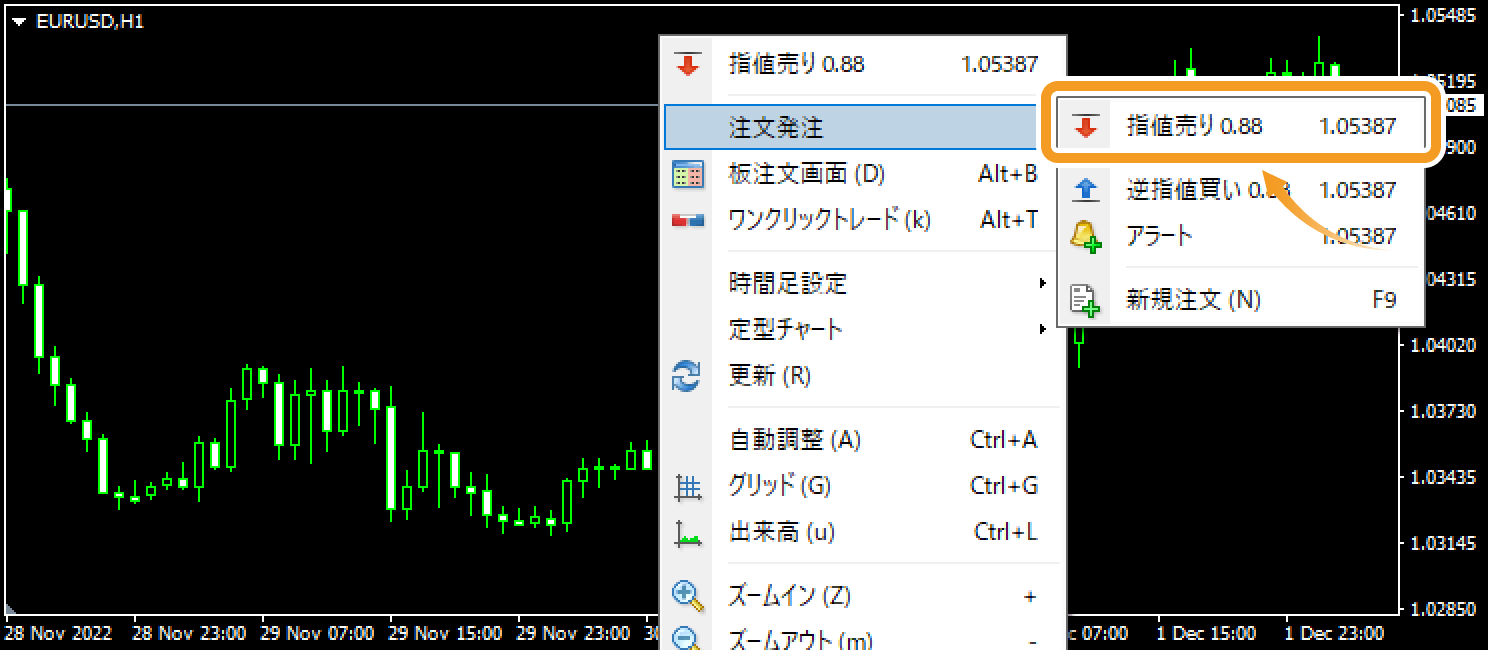Select ズームイン (Z) menu entry
Screen dimensions: 1488x650
pos(862,597)
